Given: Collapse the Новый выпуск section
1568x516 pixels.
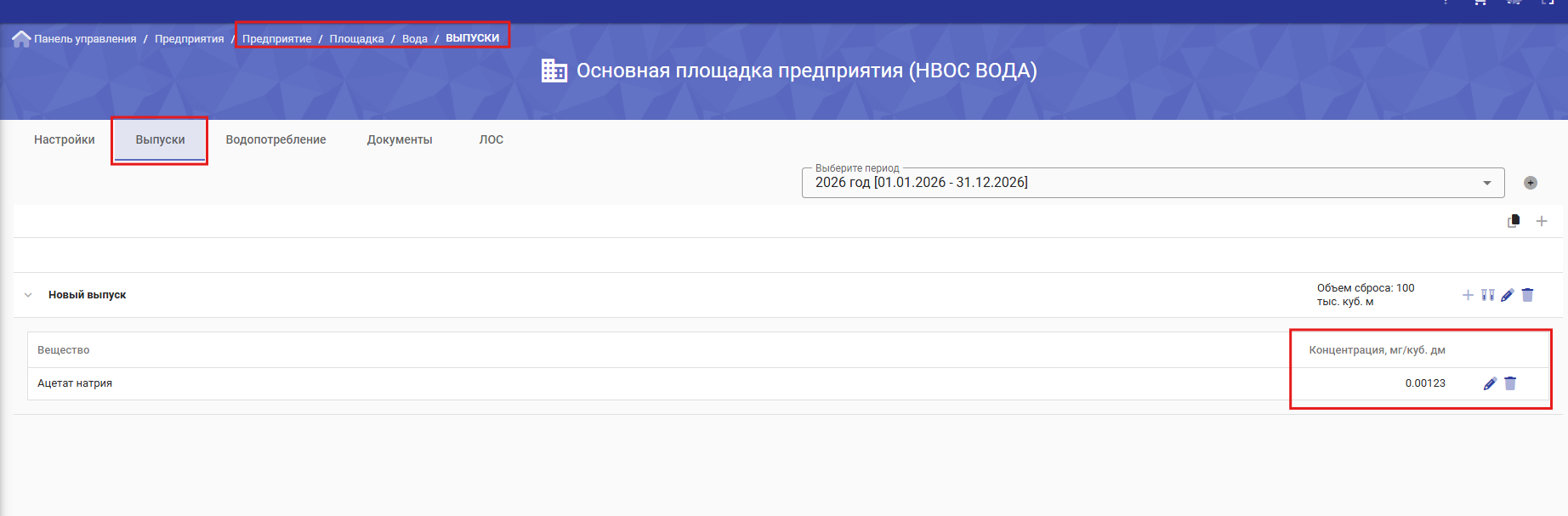Looking at the screenshot, I should point(28,295).
